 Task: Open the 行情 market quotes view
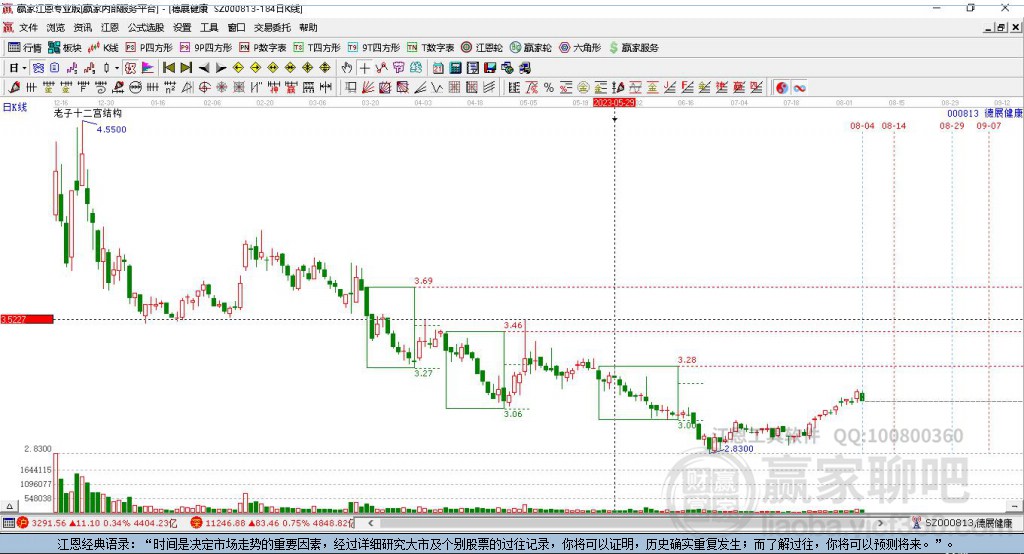click(25, 48)
